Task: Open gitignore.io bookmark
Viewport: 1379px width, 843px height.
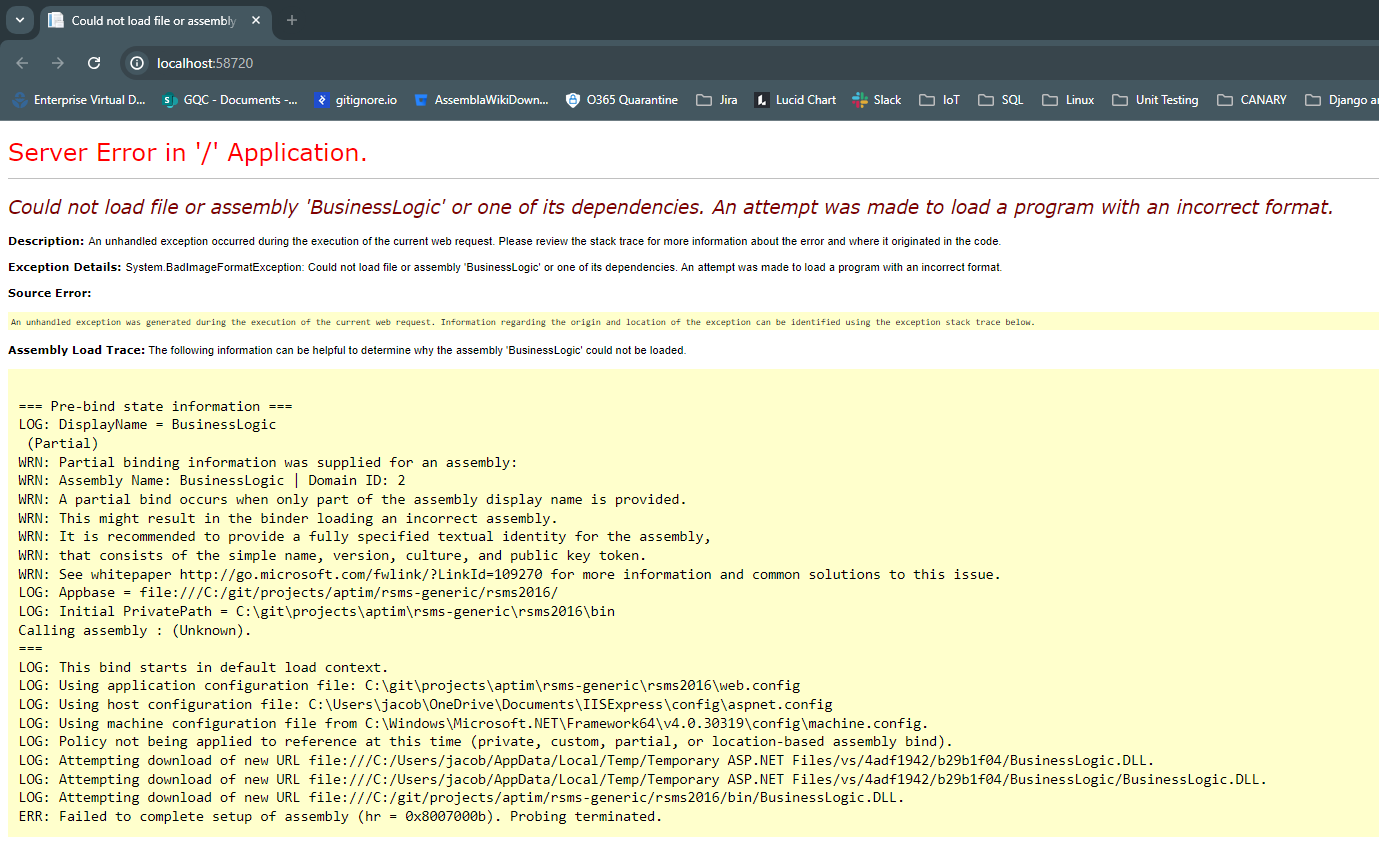Action: [x=355, y=100]
